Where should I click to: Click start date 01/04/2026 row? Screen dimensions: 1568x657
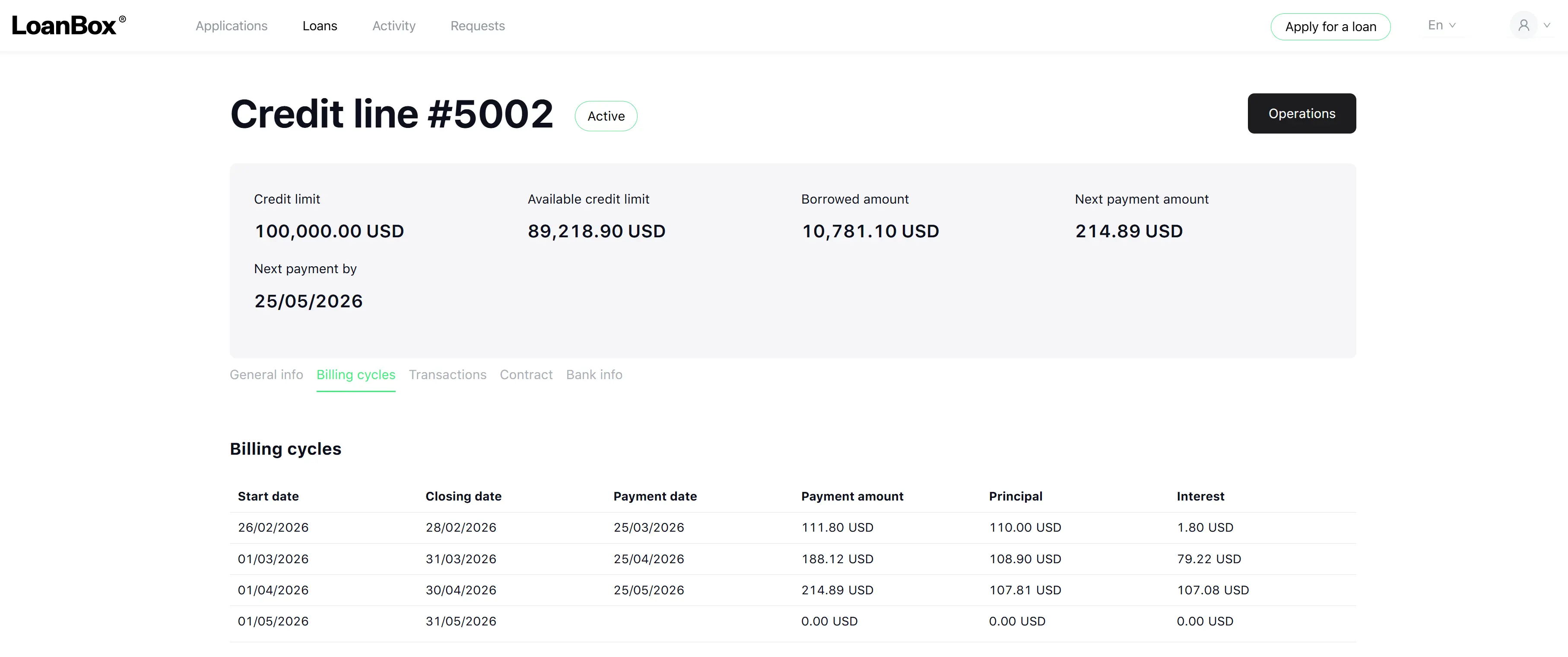tap(273, 590)
